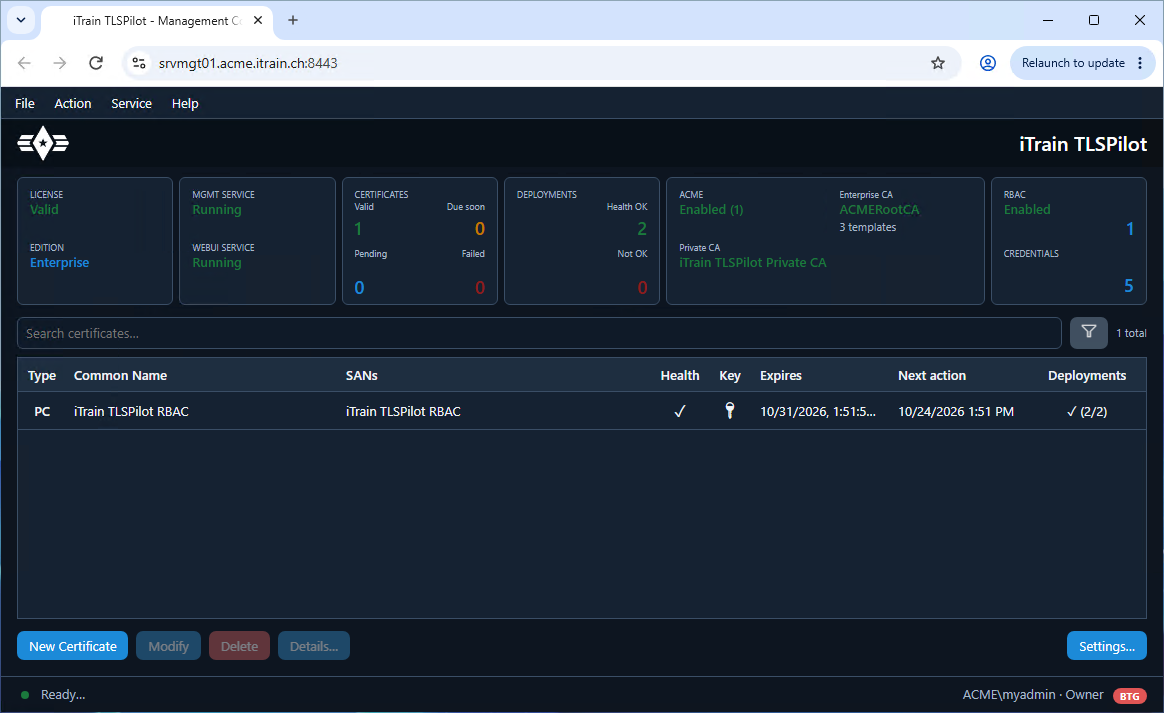The image size is (1164, 713).
Task: Open the Action menu
Action: (73, 103)
